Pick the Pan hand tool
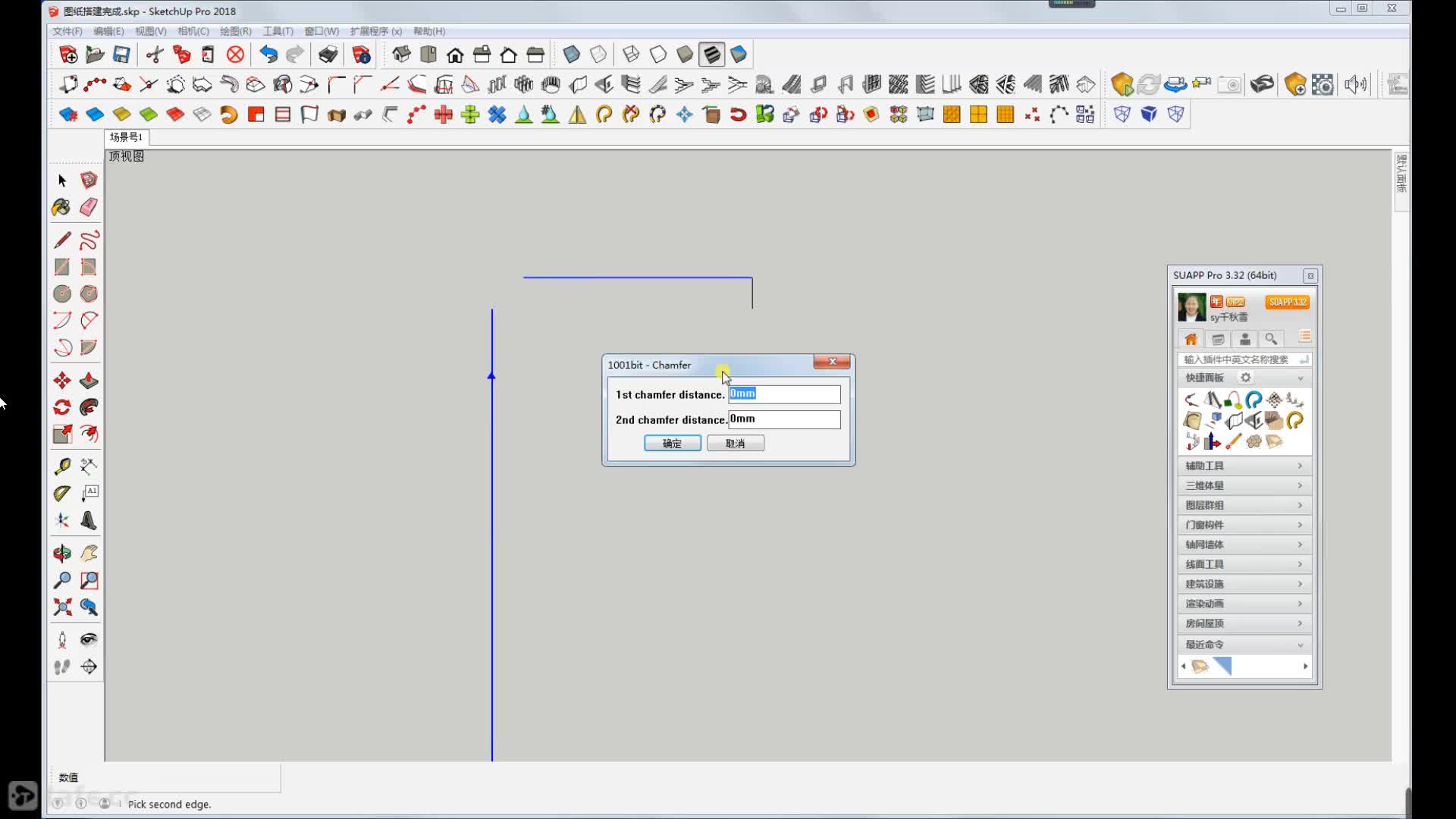The image size is (1456, 819). pos(89,554)
